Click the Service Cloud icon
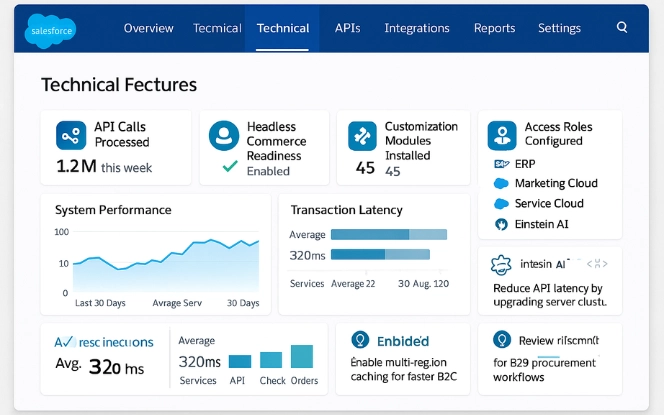 502,204
